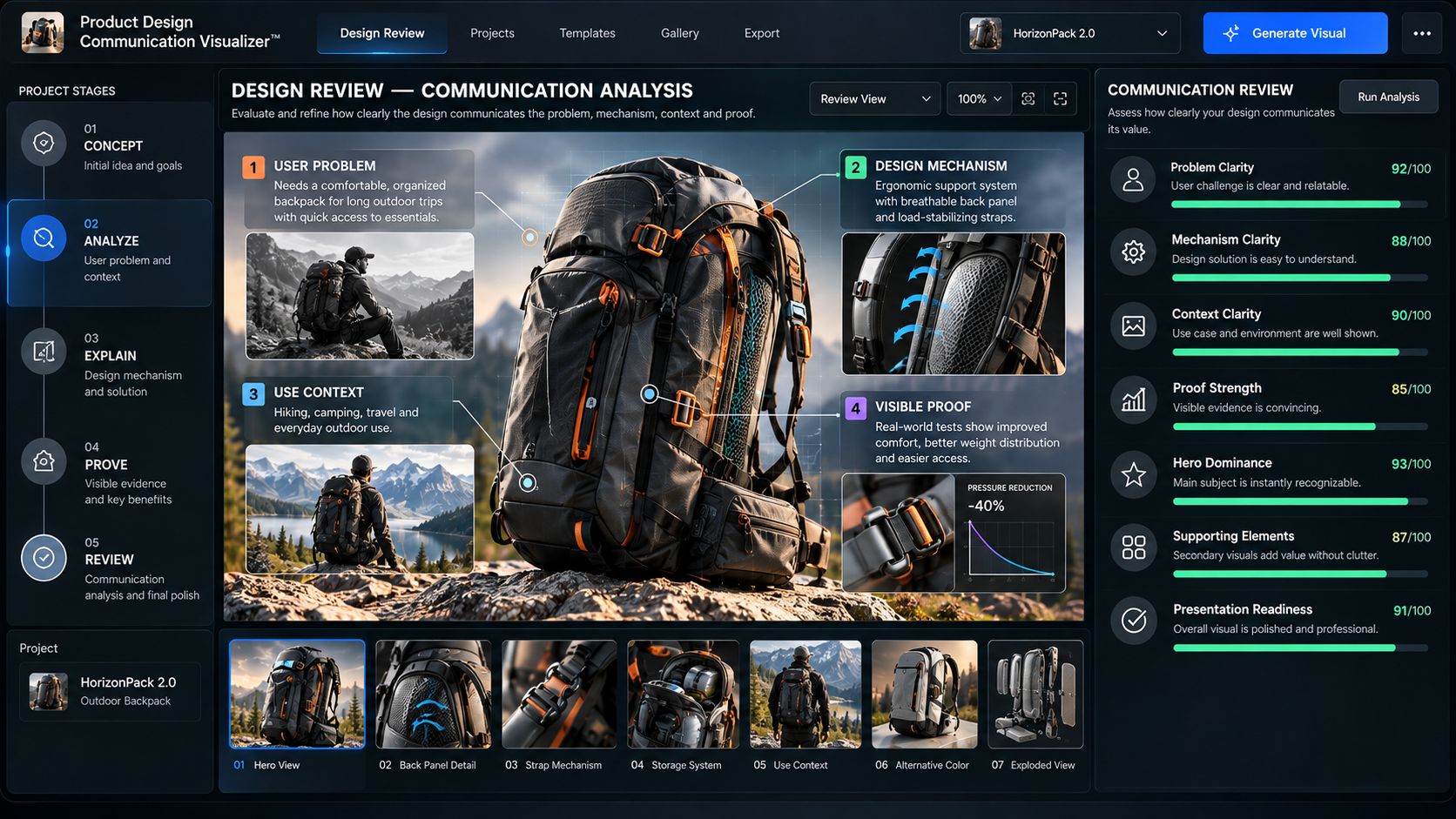This screenshot has width=1456, height=819.
Task: Select the Analyze stage magnifier icon
Action: point(44,238)
